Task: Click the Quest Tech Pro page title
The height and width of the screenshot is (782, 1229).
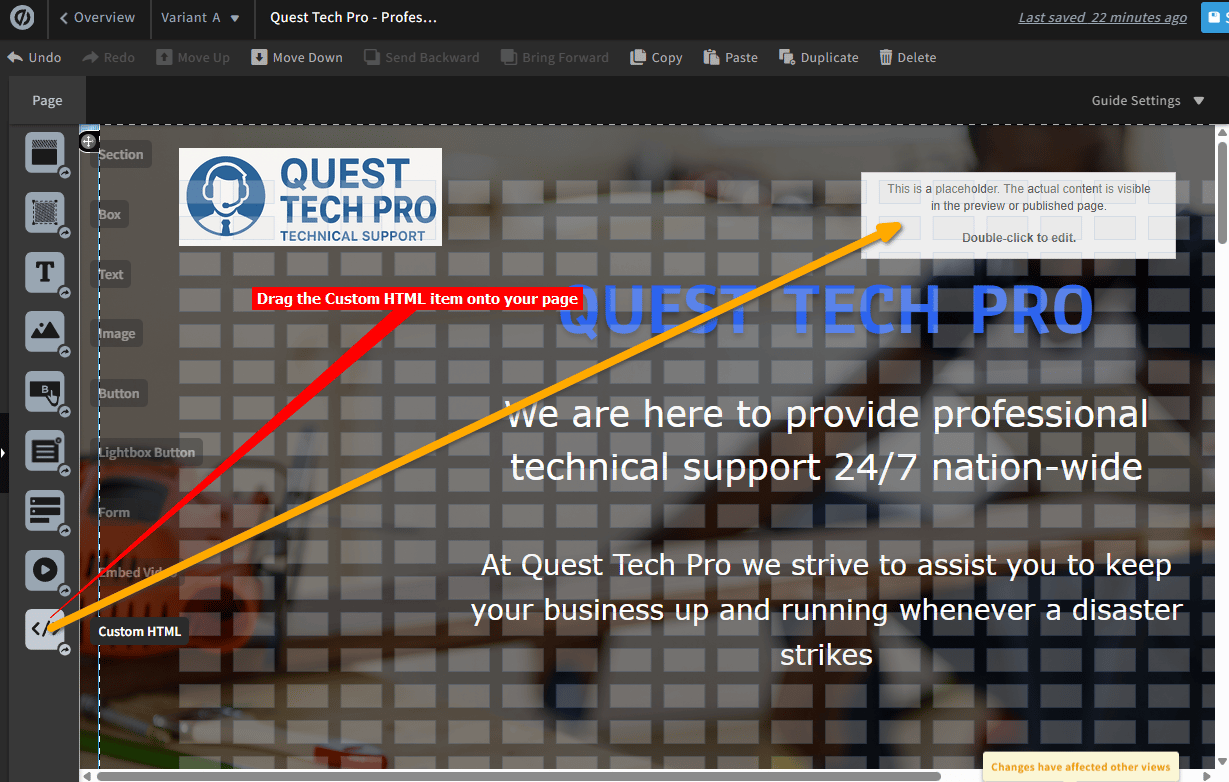Action: [x=353, y=17]
